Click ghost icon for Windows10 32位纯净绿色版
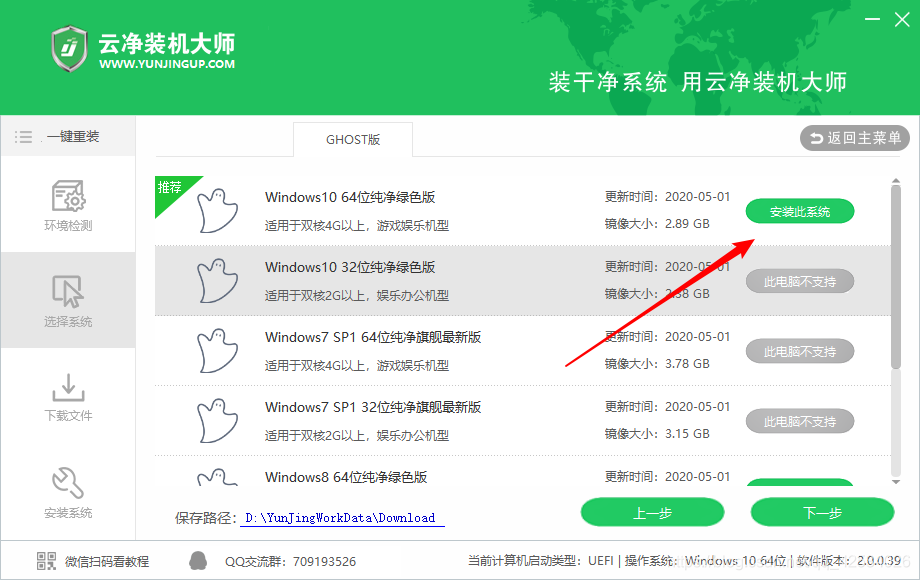This screenshot has height=580, width=920. pyautogui.click(x=217, y=280)
